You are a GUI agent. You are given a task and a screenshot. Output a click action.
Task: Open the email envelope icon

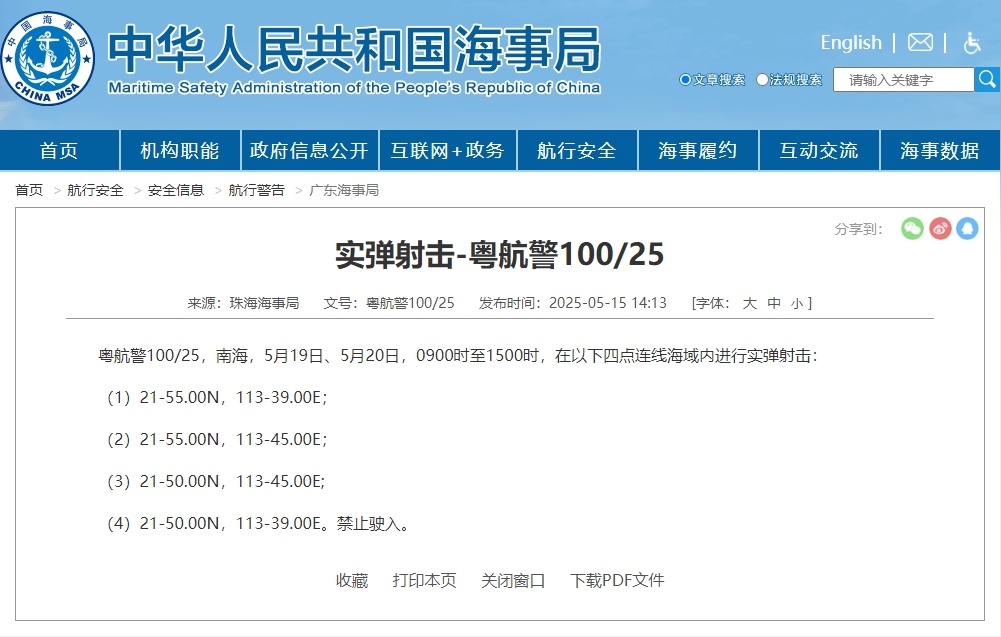[920, 43]
